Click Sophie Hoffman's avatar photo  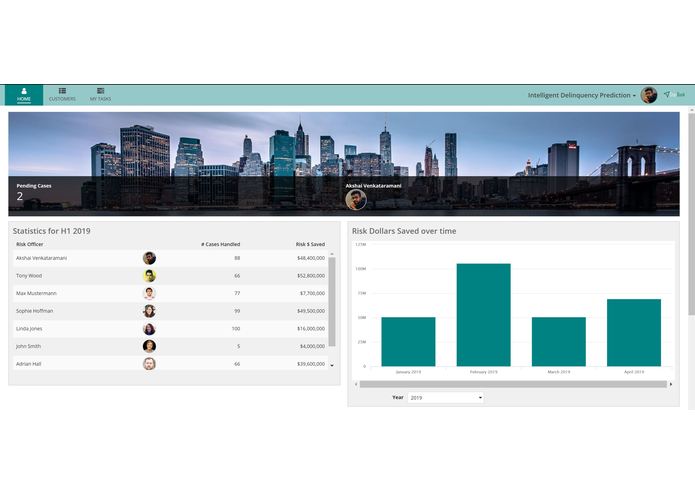click(149, 311)
